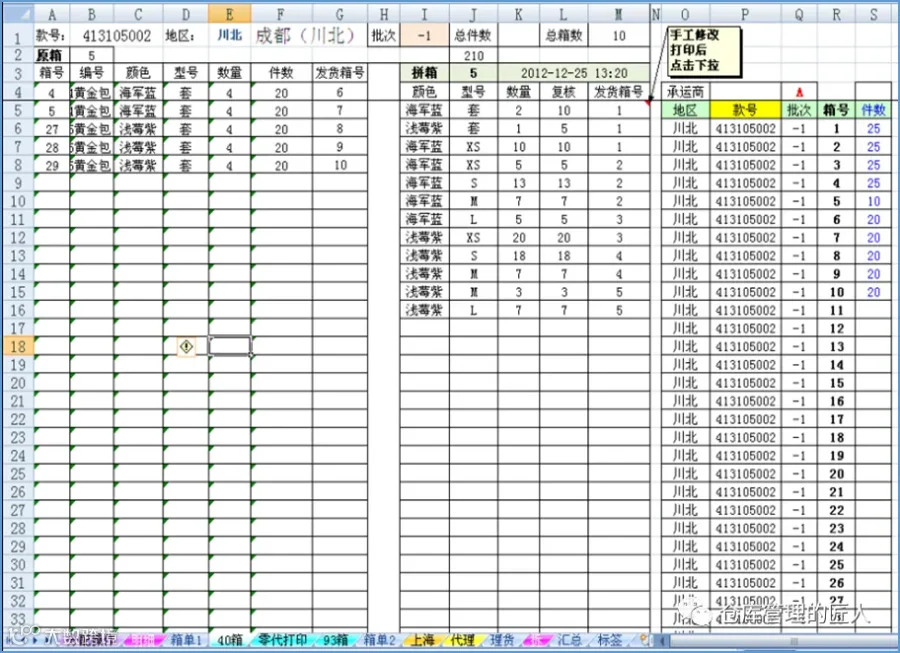Click 浅莓紫 color cell in row 8 column C
The image size is (900, 653).
138,165
